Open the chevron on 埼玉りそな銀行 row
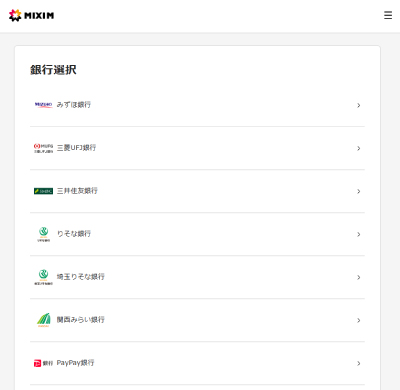400x390 pixels. (x=359, y=277)
